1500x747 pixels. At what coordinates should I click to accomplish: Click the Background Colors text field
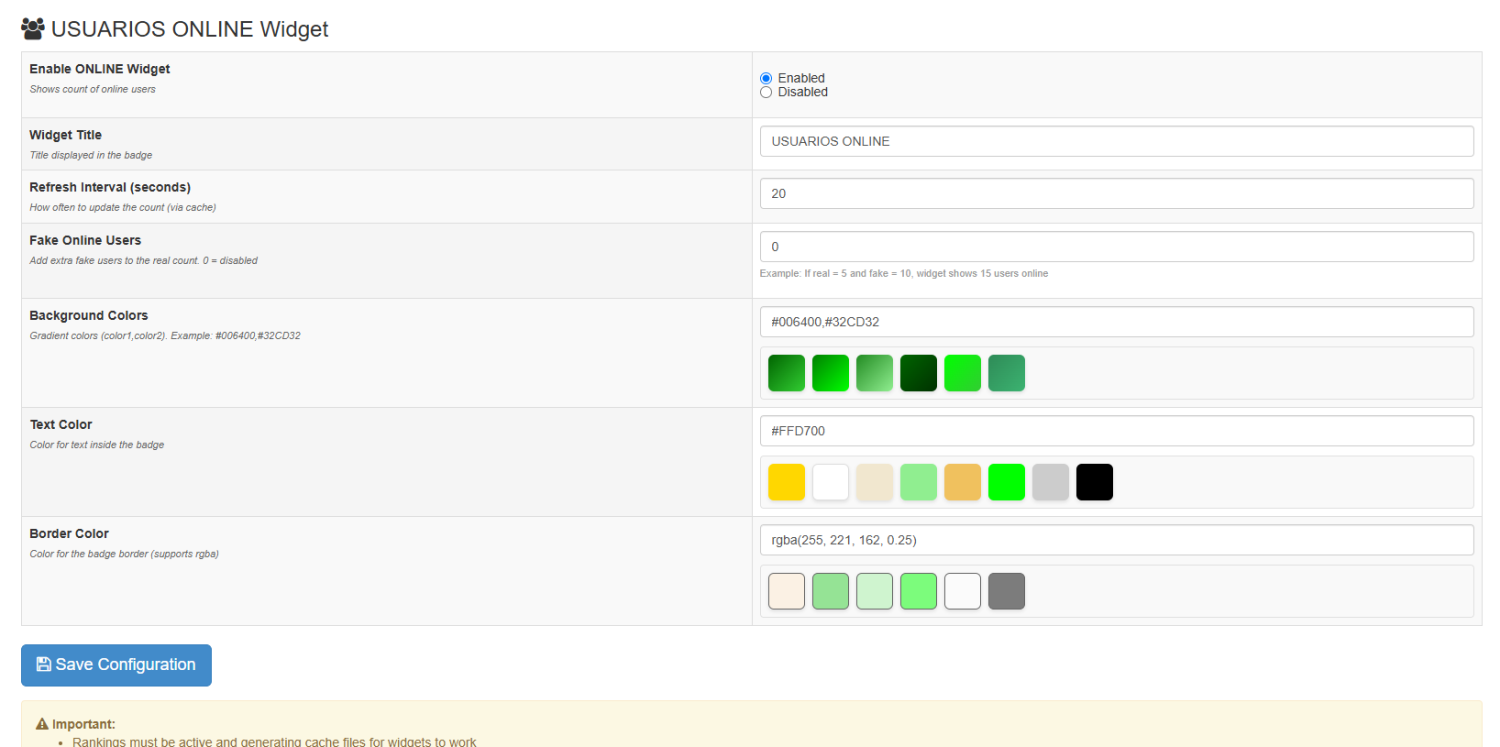point(1116,322)
